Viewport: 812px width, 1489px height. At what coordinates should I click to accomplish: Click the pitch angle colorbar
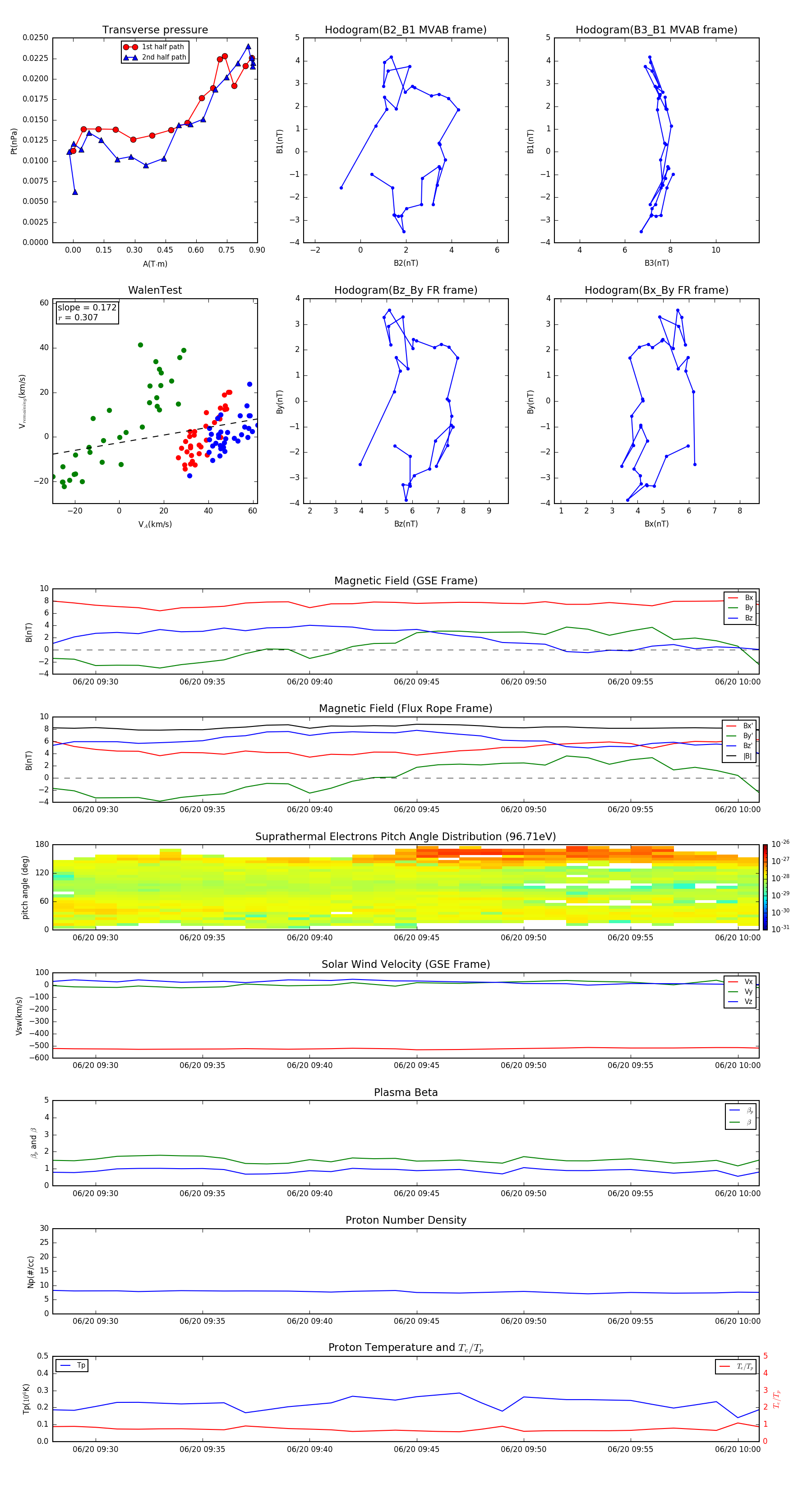(765, 887)
